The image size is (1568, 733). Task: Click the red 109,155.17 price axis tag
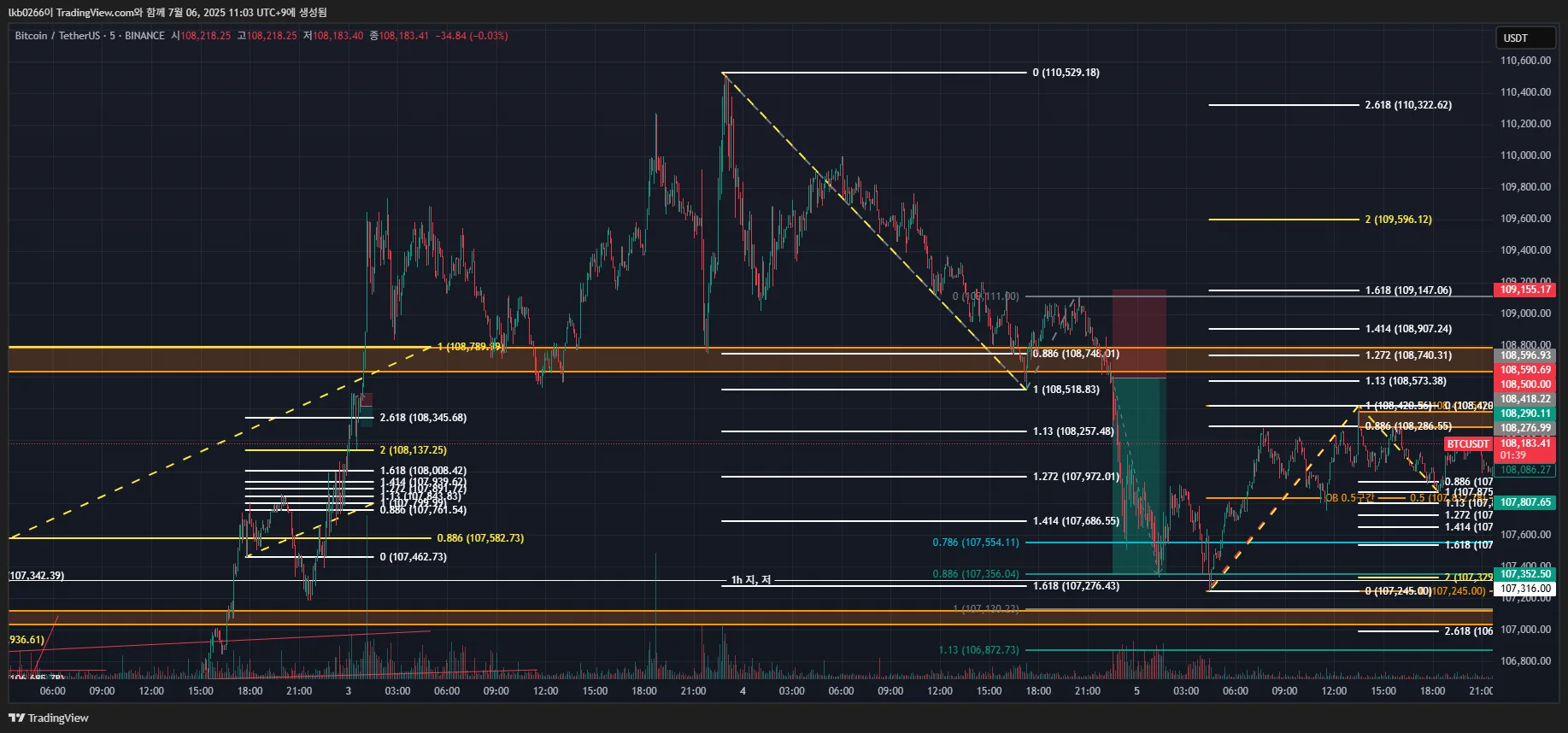click(1525, 290)
